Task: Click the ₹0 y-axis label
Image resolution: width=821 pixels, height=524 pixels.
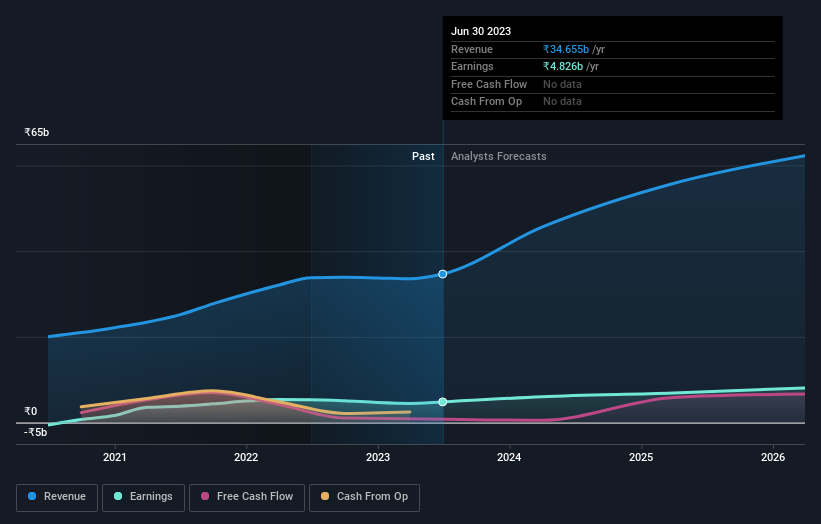Action: point(31,411)
